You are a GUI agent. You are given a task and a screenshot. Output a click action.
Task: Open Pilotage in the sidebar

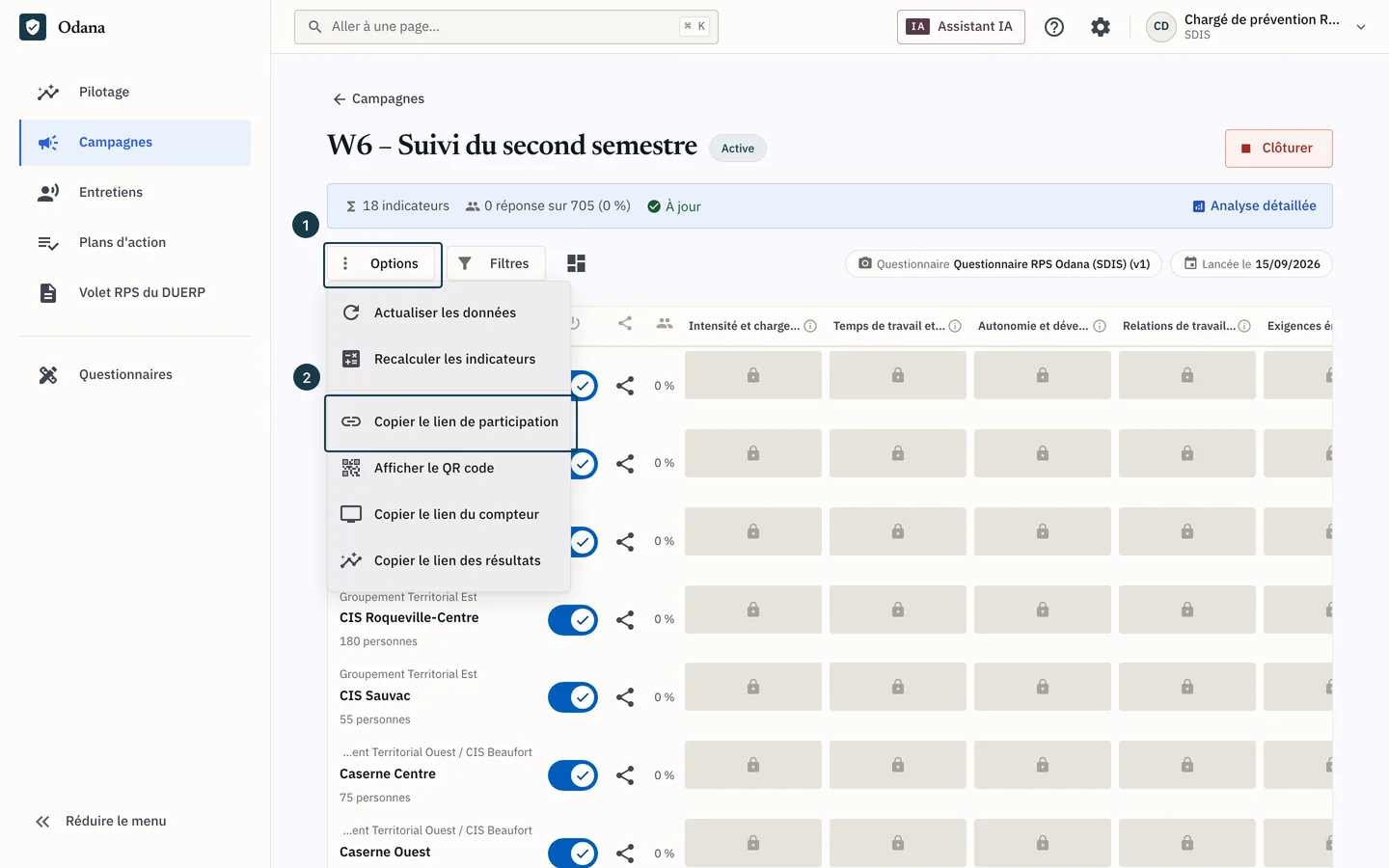tap(135, 93)
